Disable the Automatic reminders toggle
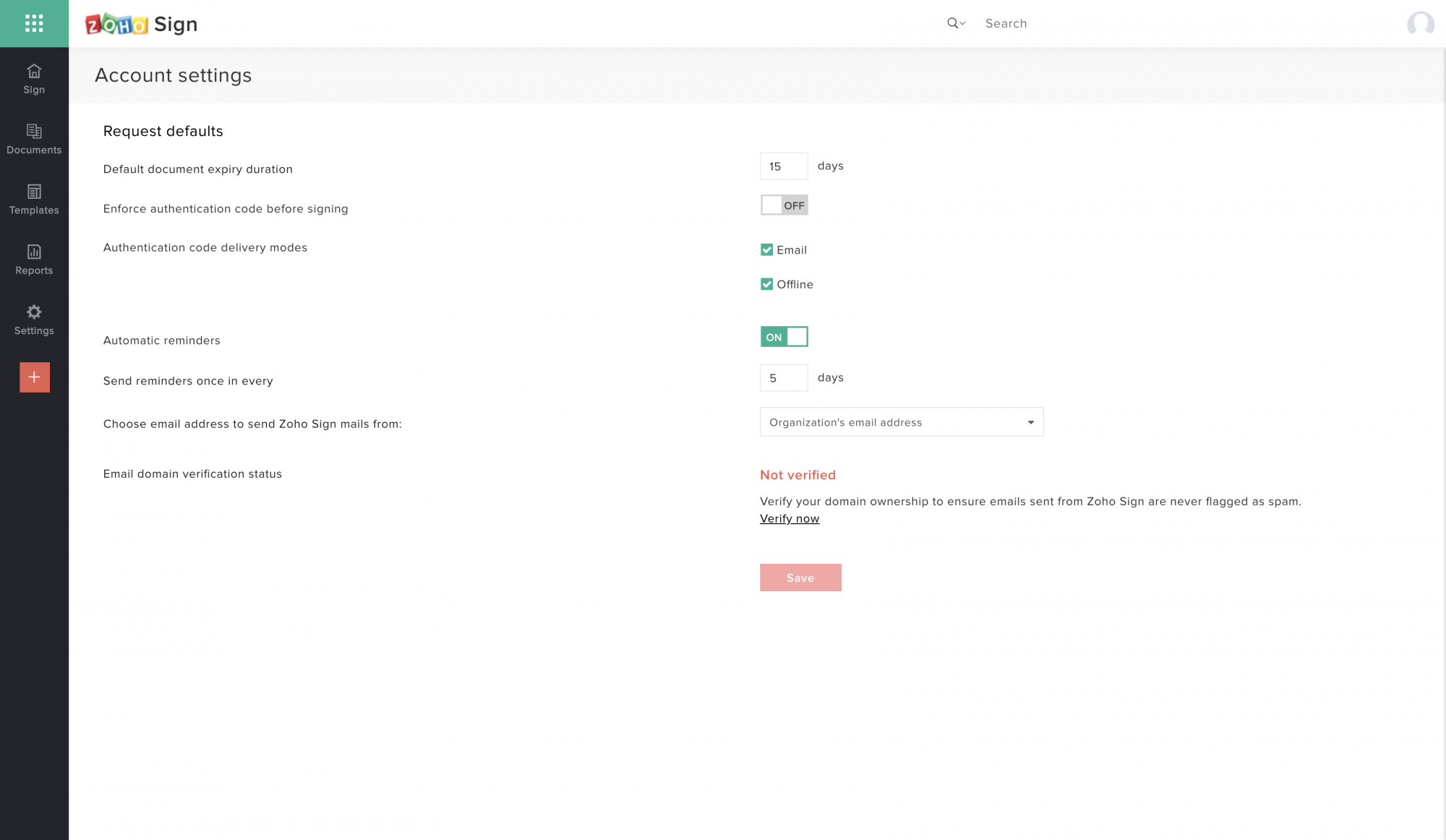Screen dimensions: 1446x840 784,337
